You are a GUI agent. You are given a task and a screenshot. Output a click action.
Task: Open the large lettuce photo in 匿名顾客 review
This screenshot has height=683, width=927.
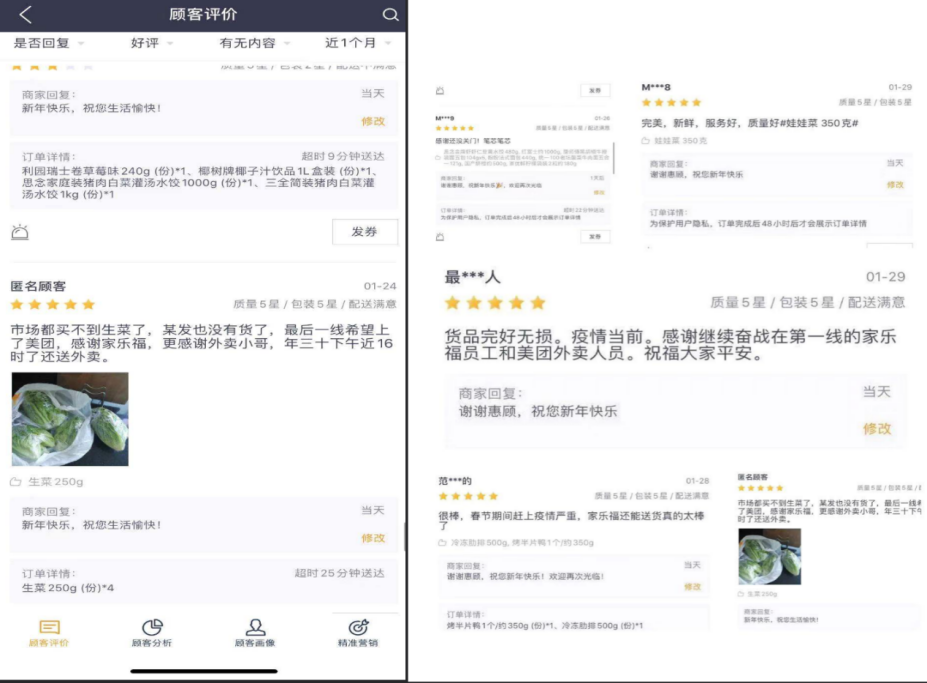[x=70, y=419]
